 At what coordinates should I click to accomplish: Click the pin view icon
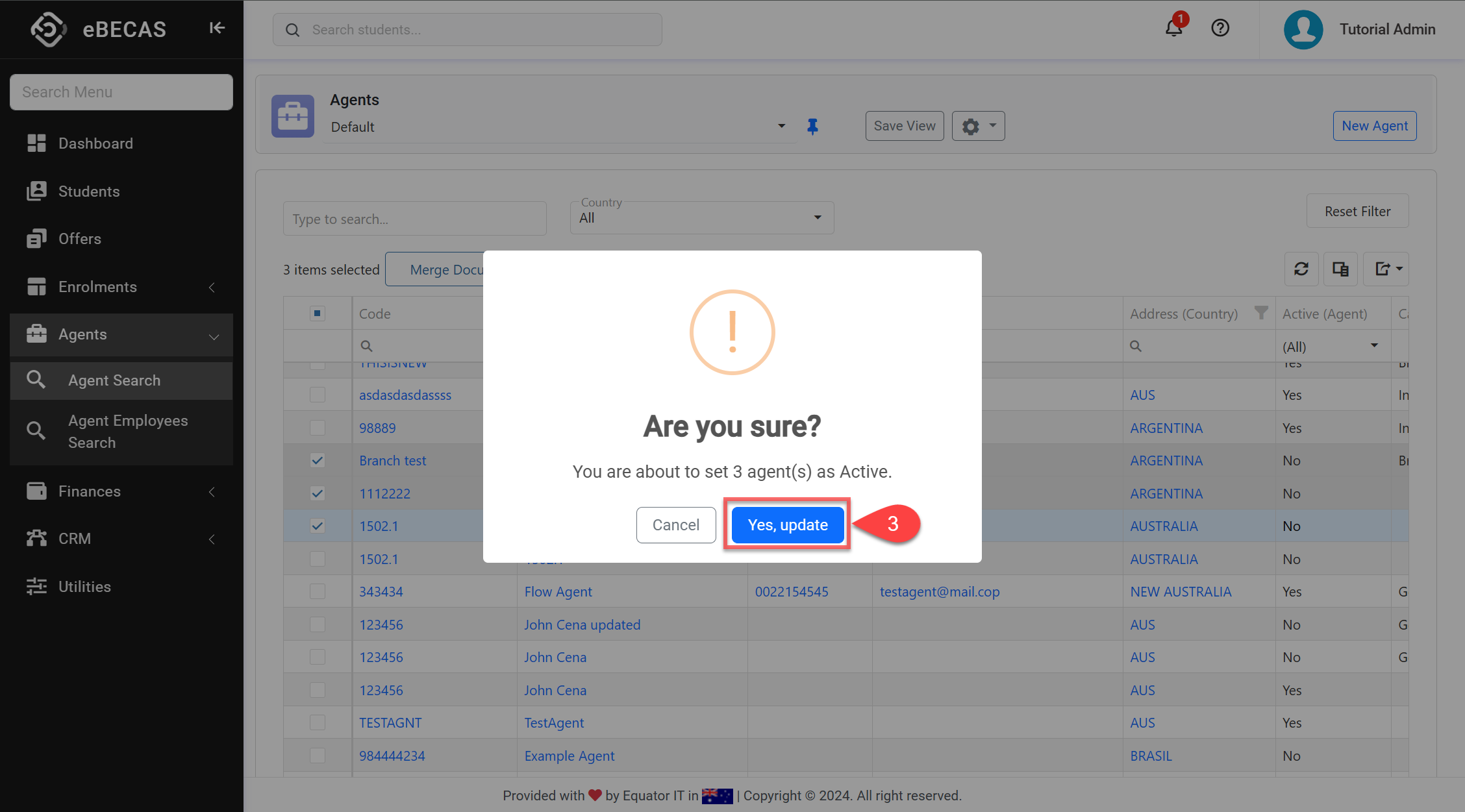click(x=812, y=127)
